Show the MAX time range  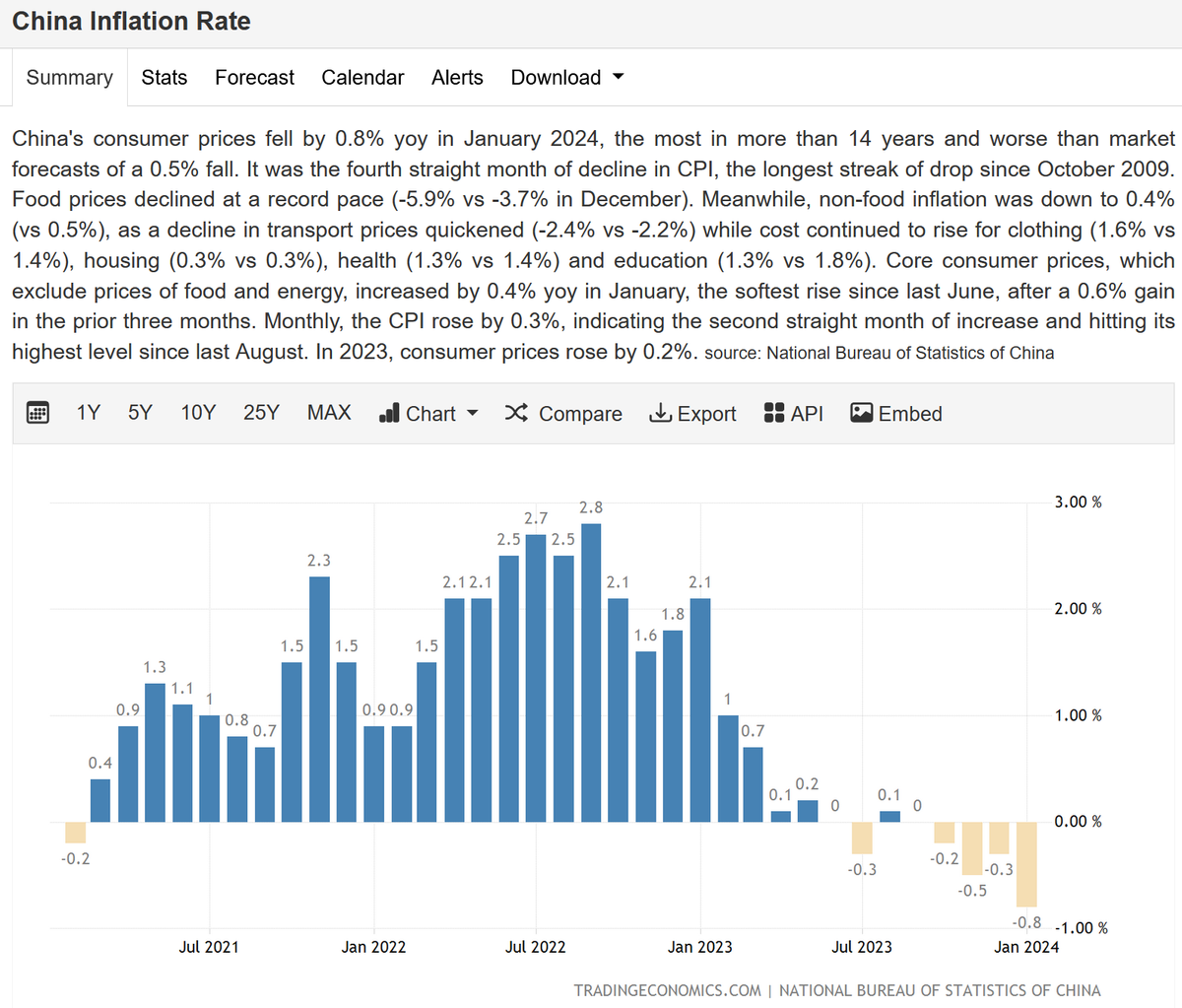tap(329, 413)
